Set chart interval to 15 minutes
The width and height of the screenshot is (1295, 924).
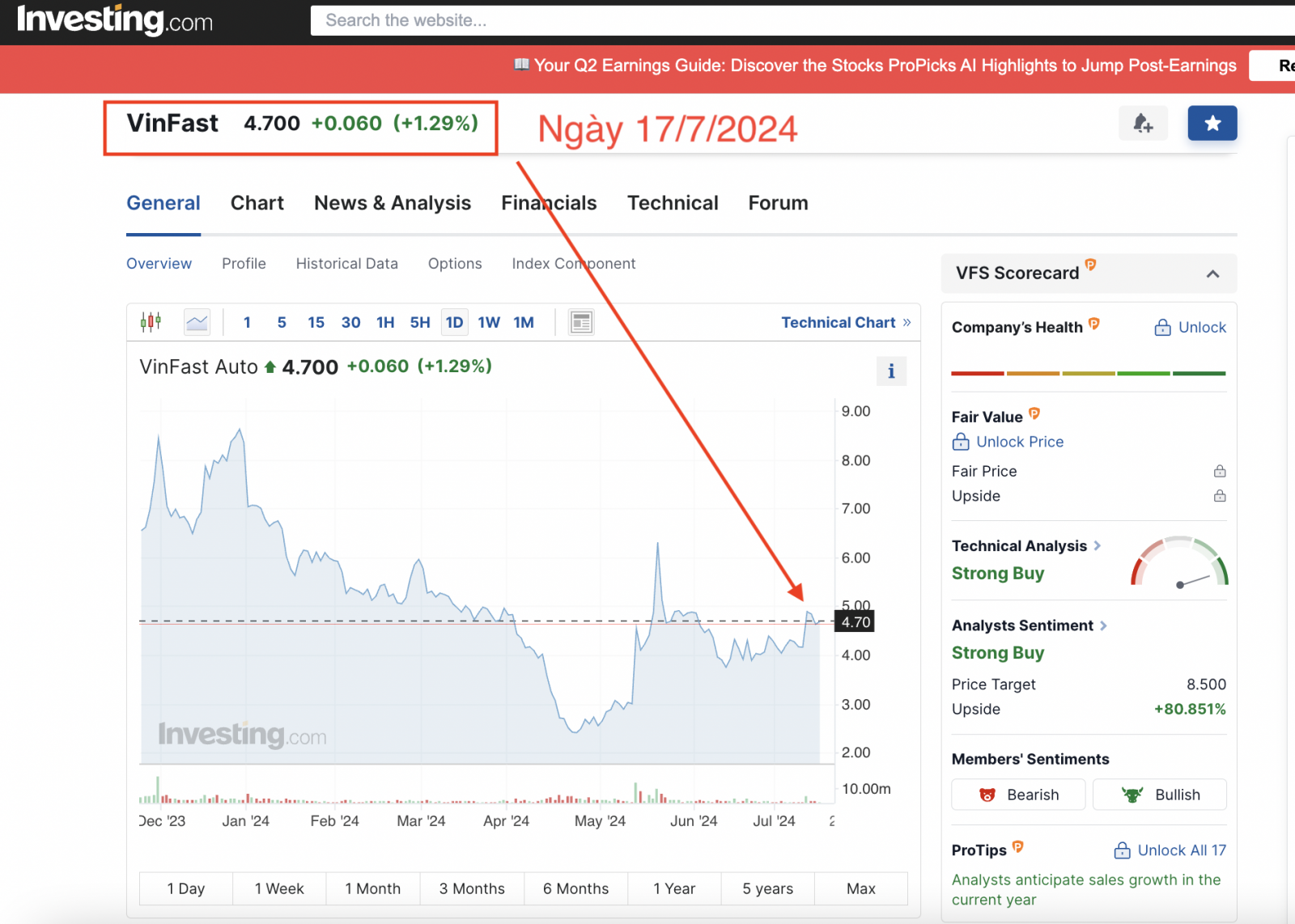(x=316, y=322)
